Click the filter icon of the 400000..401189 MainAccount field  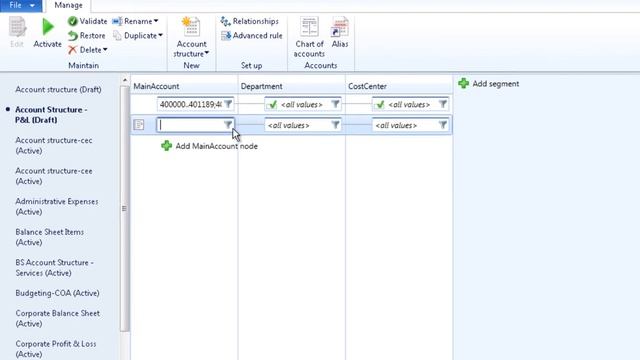coord(228,104)
